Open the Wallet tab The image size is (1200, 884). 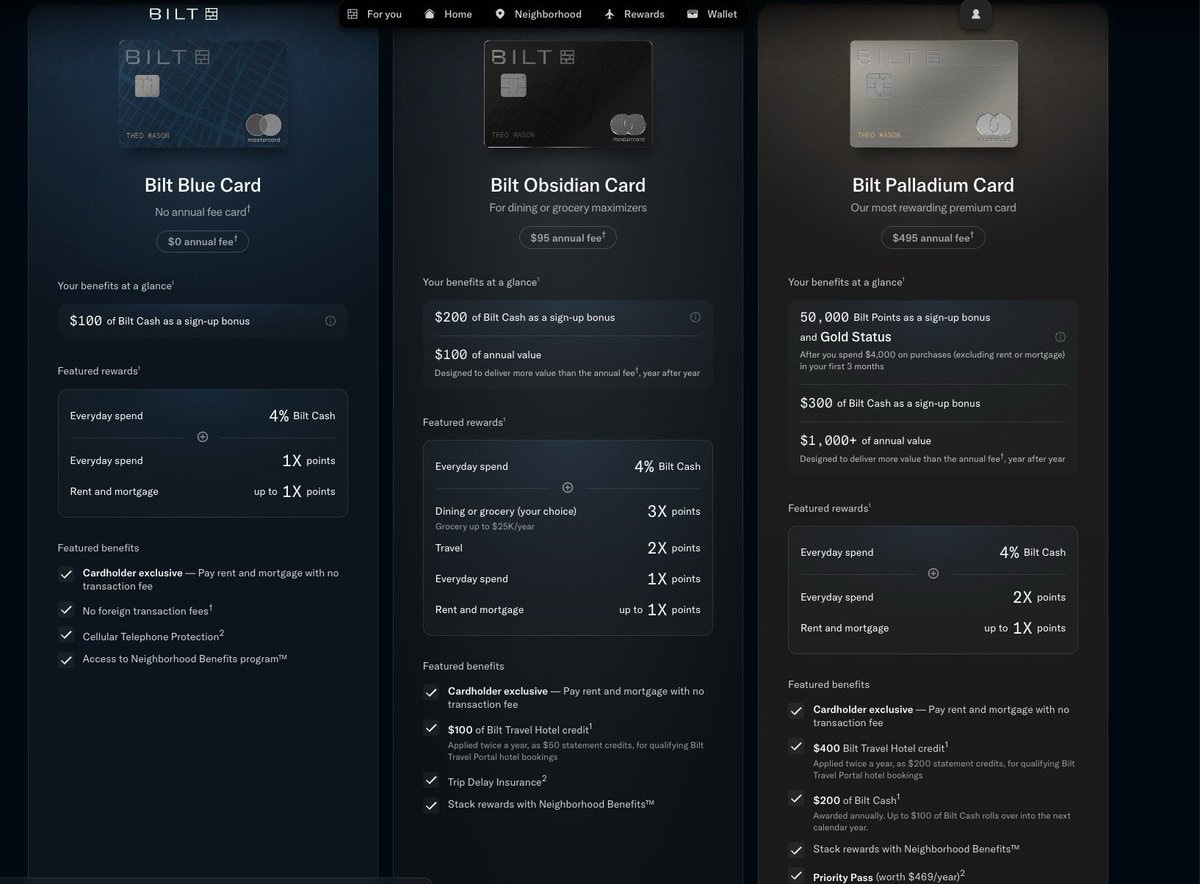click(712, 14)
